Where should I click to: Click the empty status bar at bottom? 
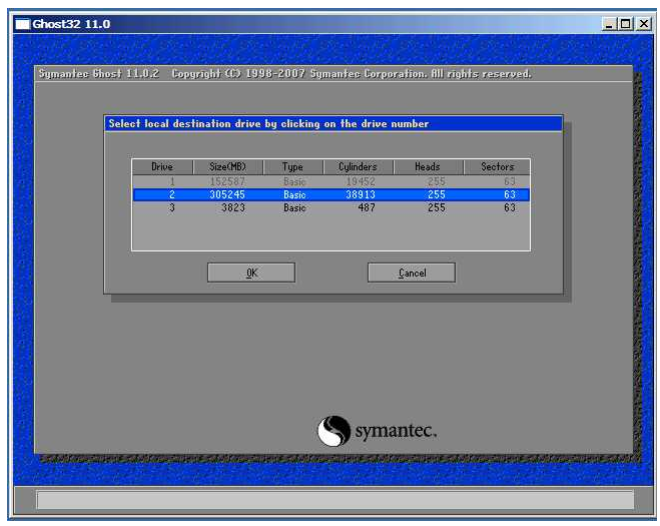tap(335, 499)
